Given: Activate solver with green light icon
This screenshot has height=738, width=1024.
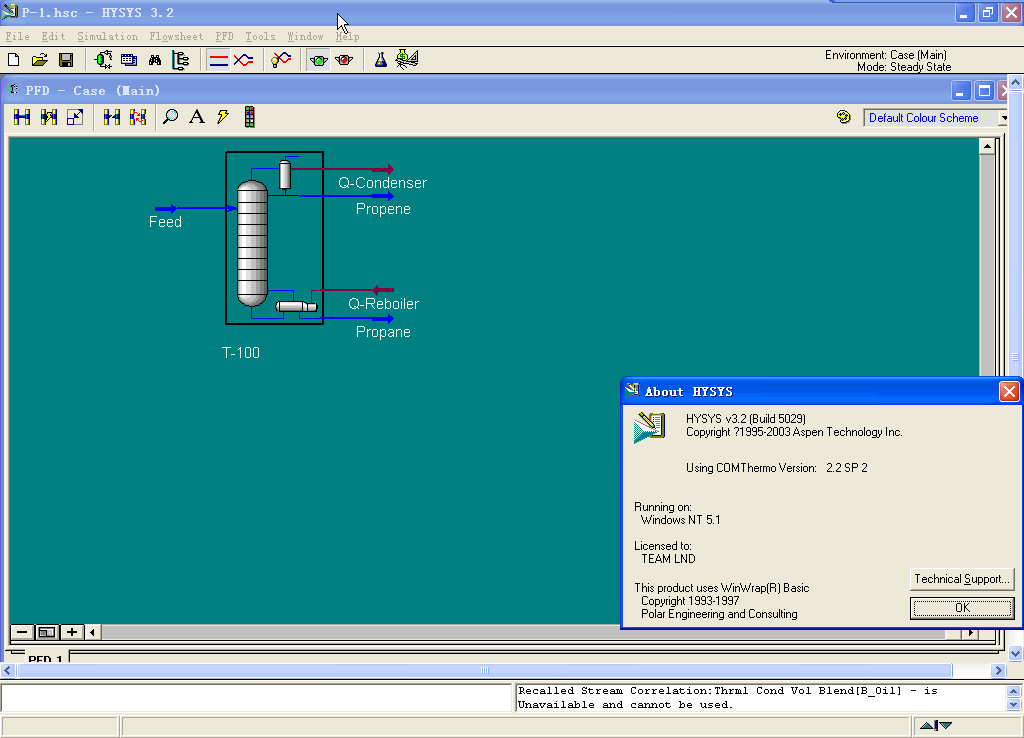Looking at the screenshot, I should pos(319,60).
